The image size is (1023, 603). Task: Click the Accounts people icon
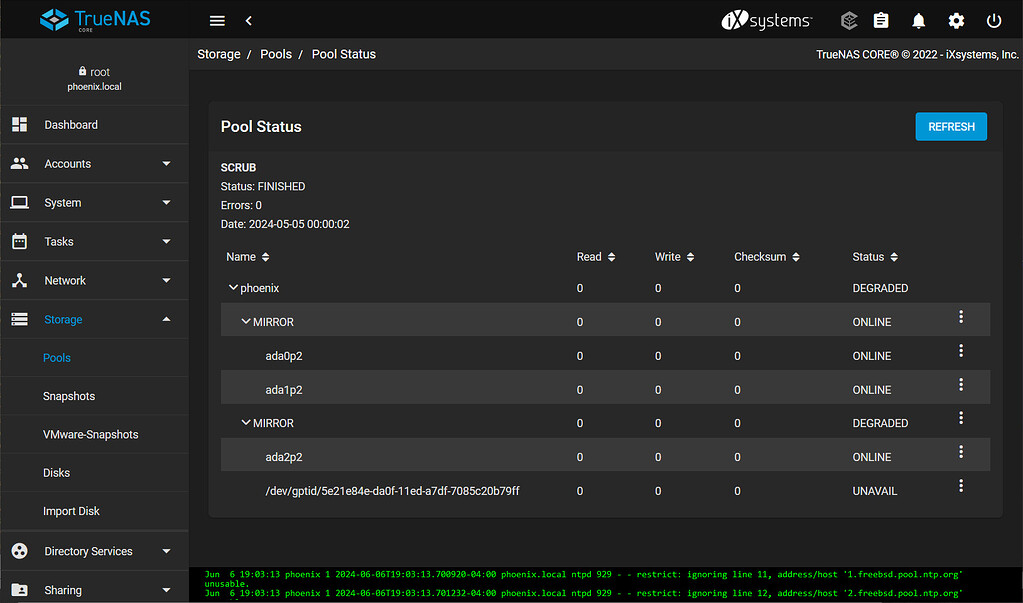pos(20,164)
